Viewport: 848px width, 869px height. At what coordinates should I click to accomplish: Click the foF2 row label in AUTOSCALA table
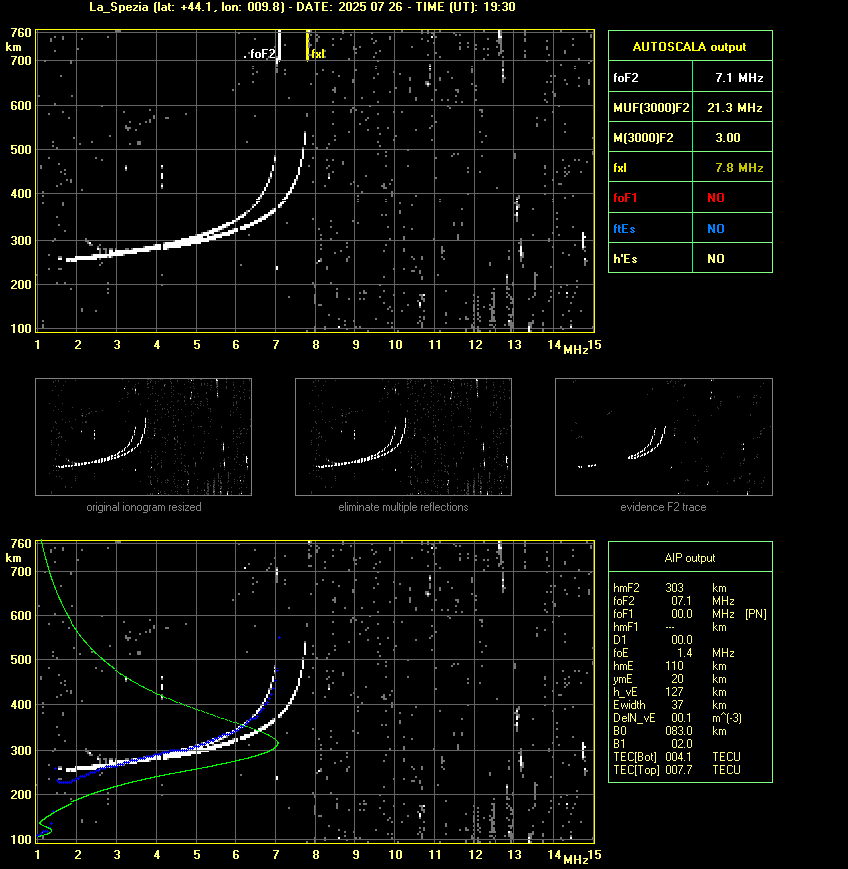point(626,78)
